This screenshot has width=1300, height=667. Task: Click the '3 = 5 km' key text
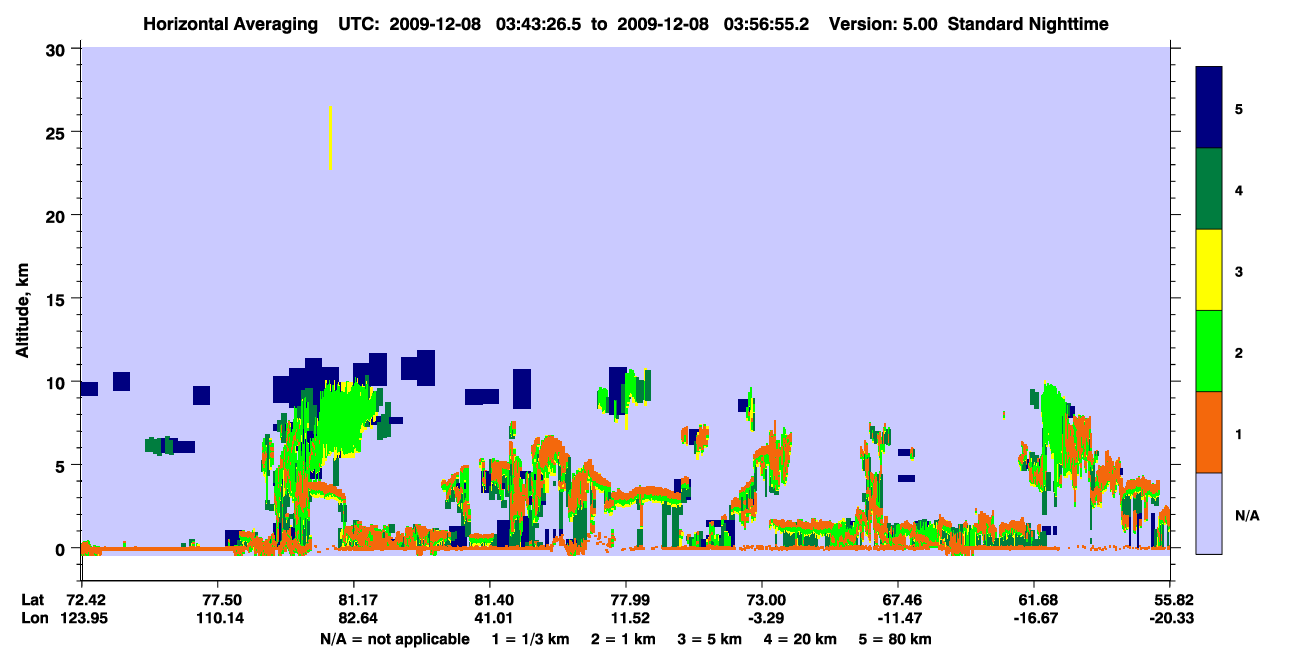click(x=709, y=639)
